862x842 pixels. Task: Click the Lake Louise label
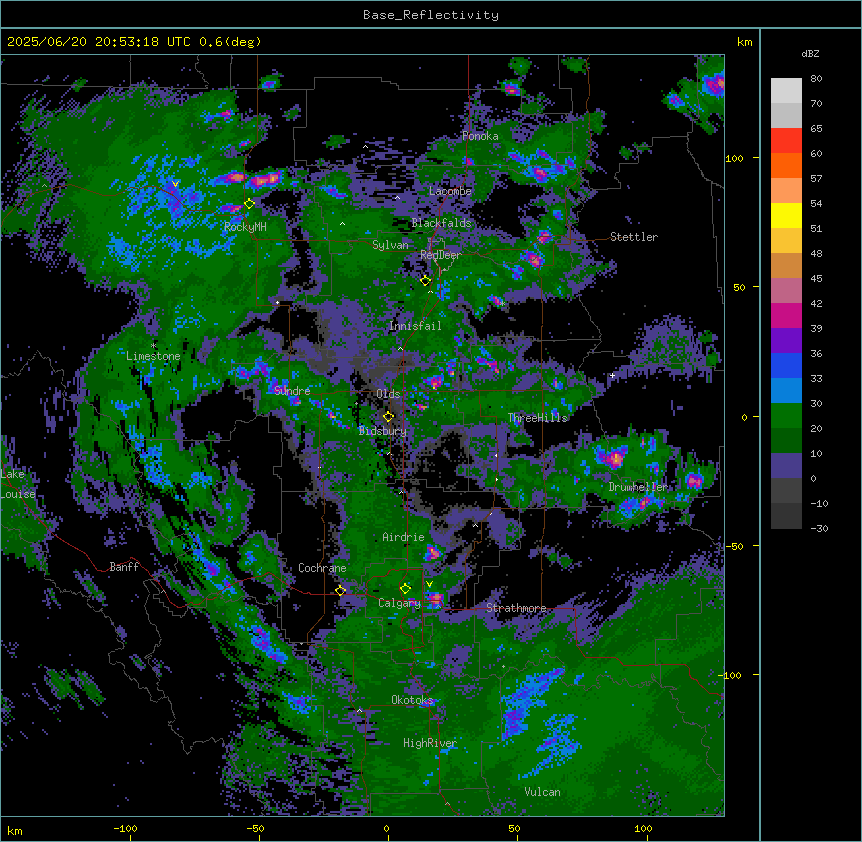coord(18,484)
